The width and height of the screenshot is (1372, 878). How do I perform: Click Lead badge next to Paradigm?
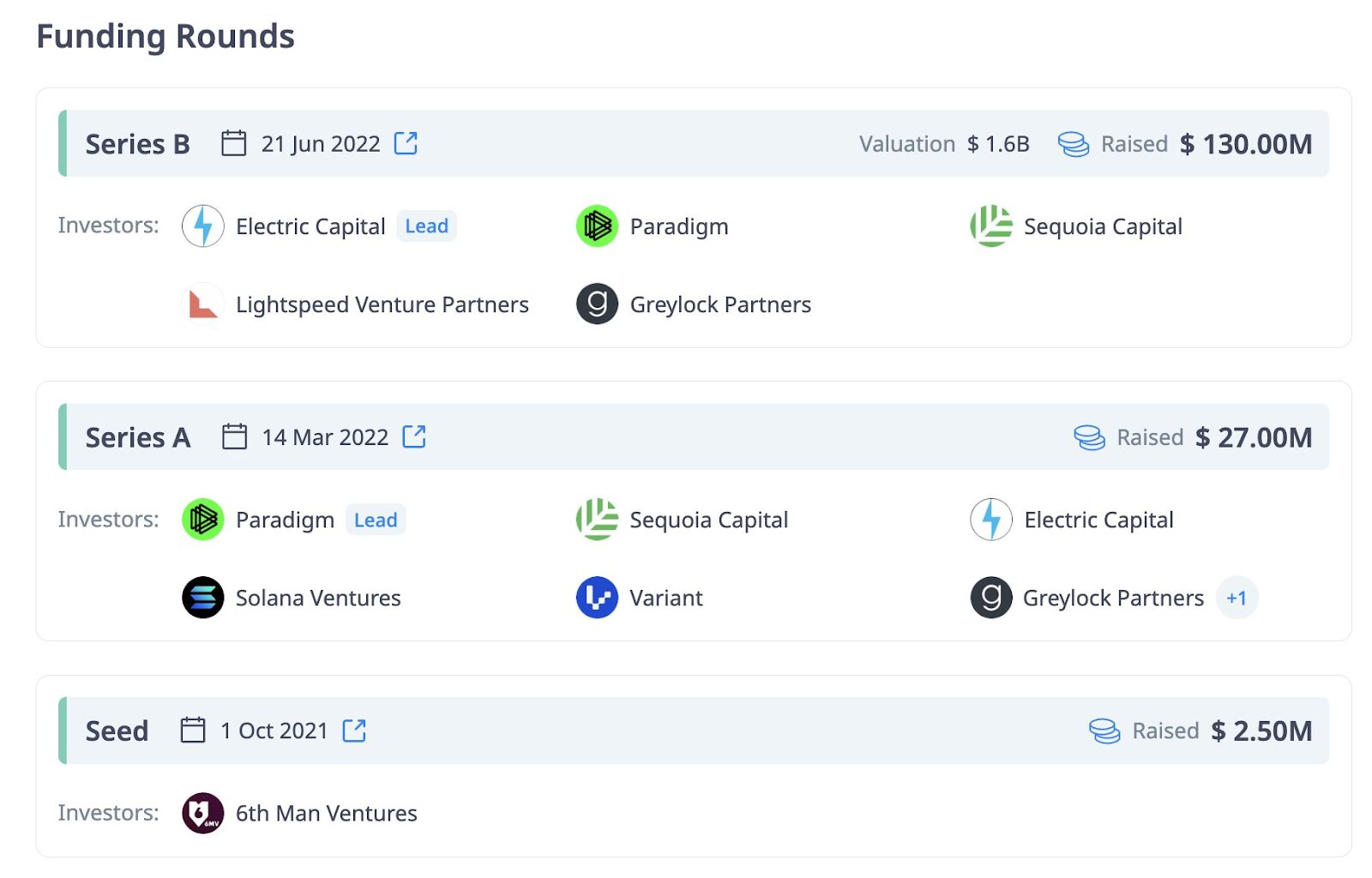point(376,520)
